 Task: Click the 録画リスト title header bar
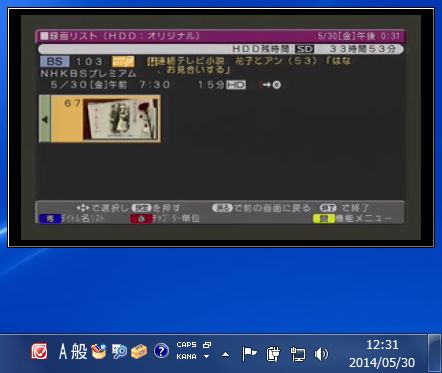tap(220, 36)
